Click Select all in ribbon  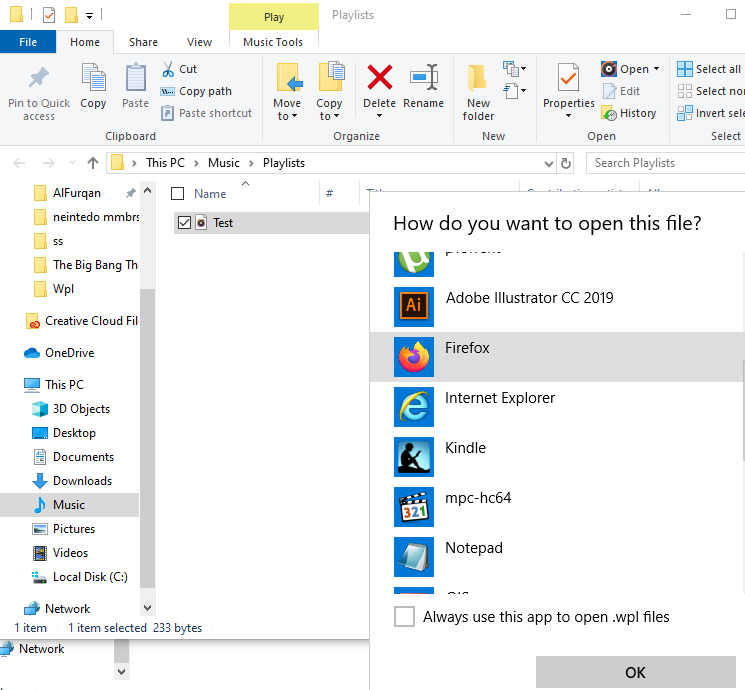click(x=708, y=69)
